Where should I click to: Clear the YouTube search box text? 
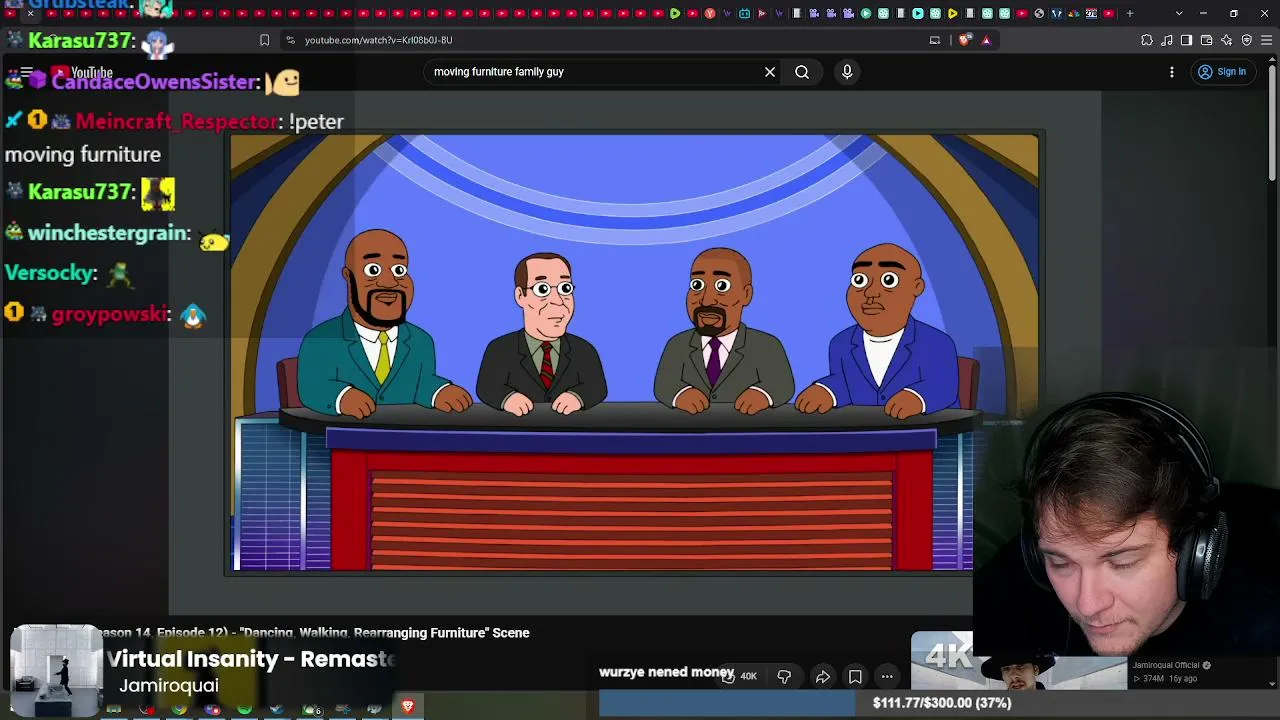coord(770,72)
